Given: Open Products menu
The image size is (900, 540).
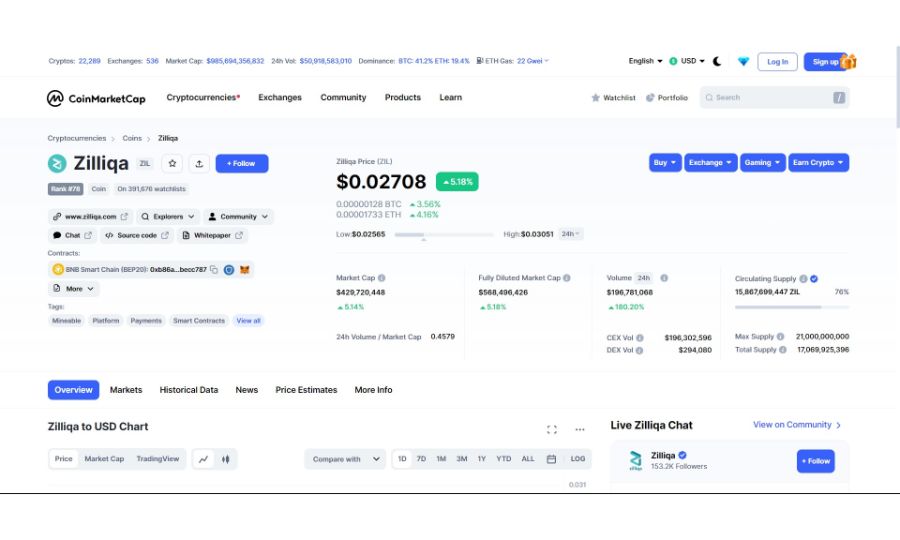Looking at the screenshot, I should click(402, 98).
